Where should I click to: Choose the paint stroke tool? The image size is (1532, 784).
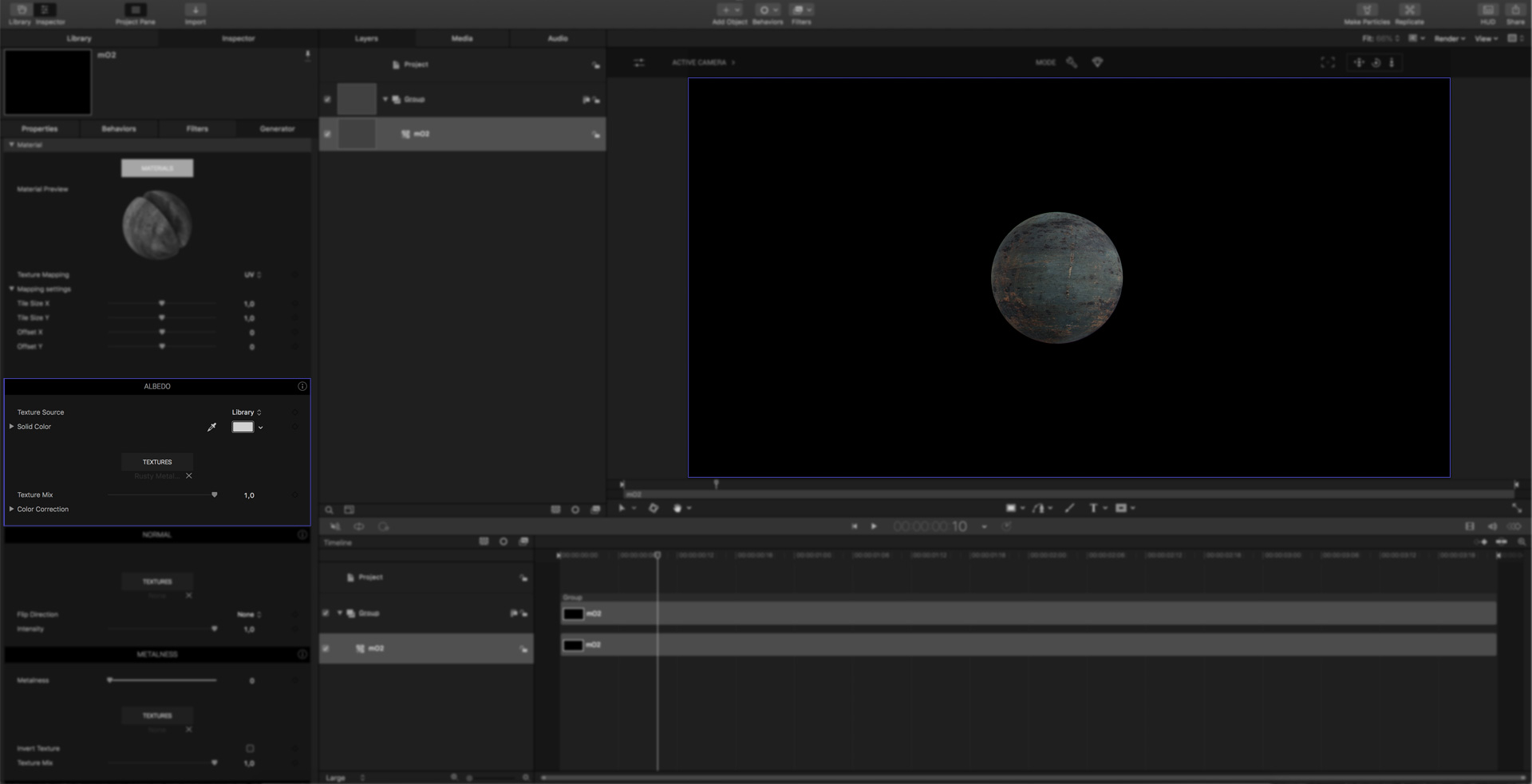pyautogui.click(x=1070, y=508)
